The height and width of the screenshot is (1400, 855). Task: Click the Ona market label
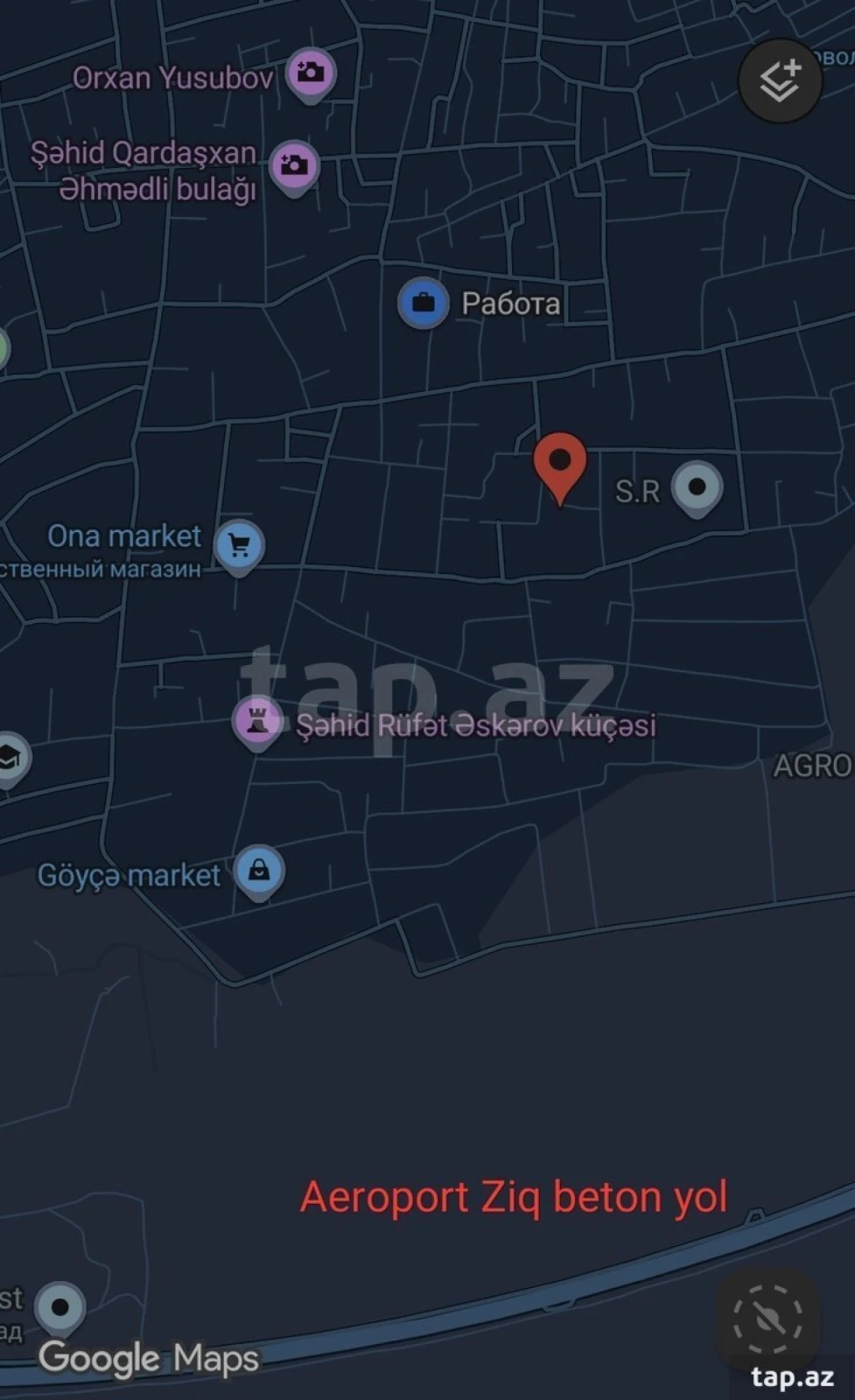click(x=123, y=535)
